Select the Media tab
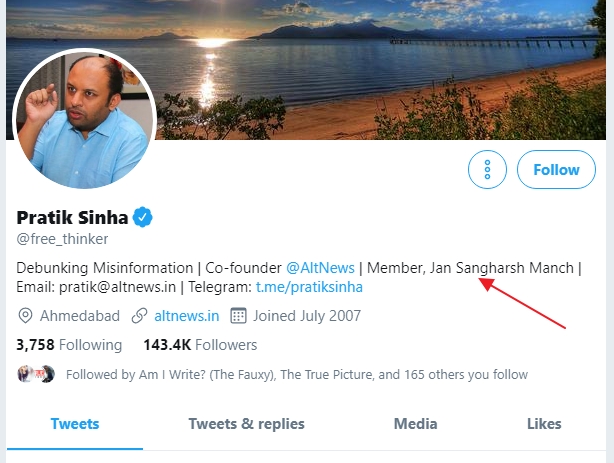 tap(415, 424)
